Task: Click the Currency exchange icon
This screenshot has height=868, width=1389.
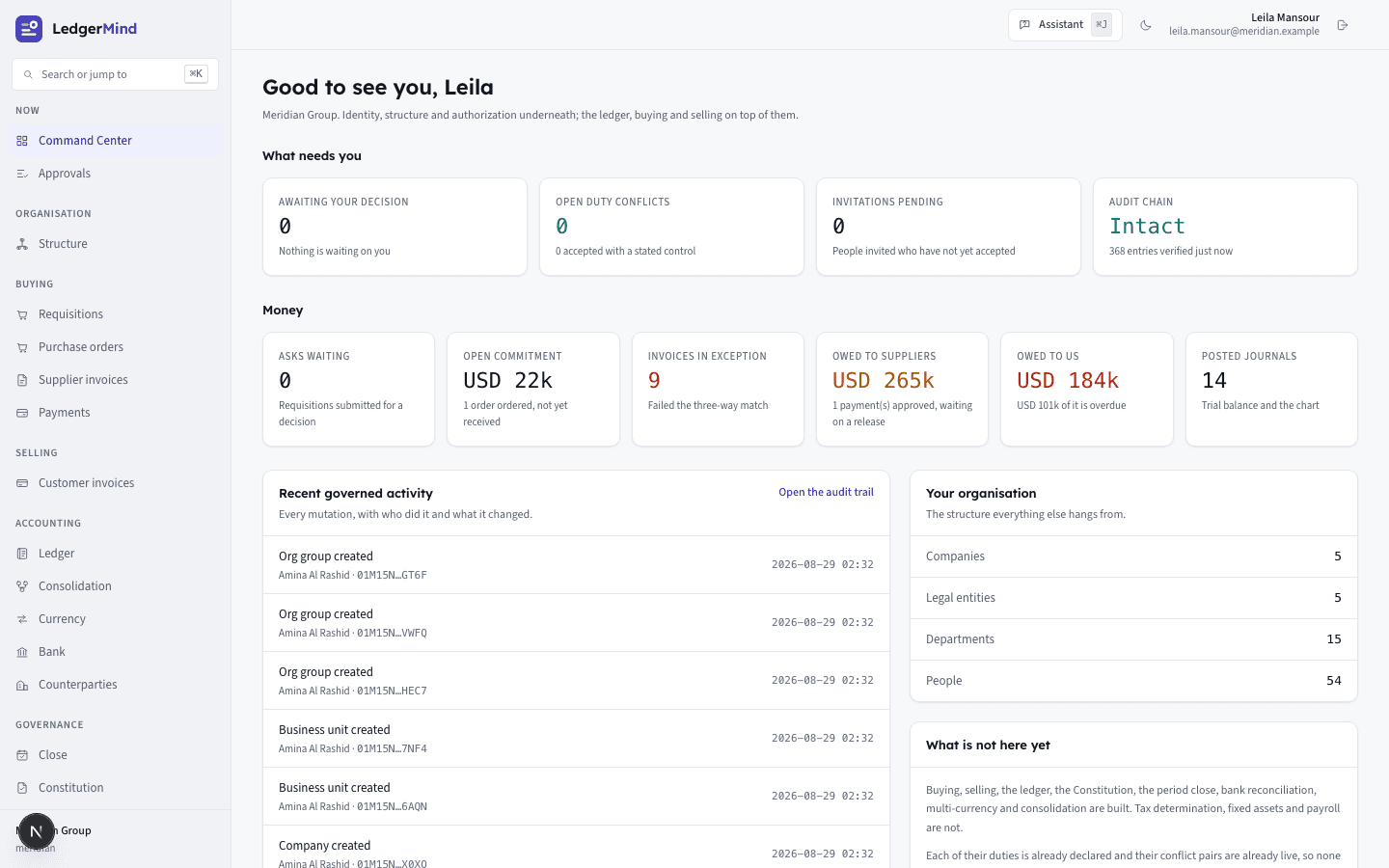Action: point(22,619)
